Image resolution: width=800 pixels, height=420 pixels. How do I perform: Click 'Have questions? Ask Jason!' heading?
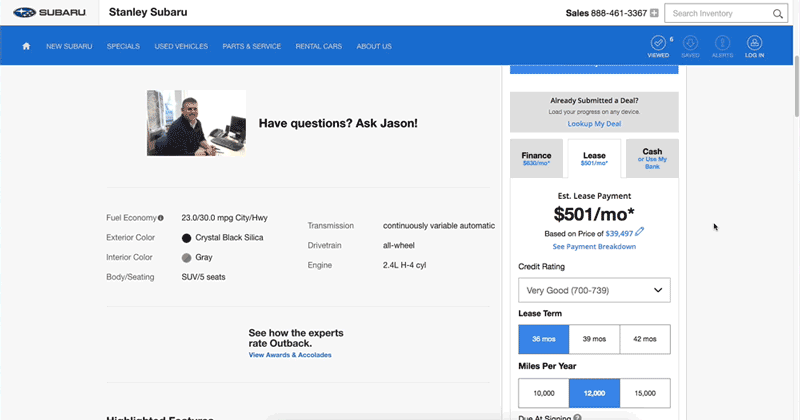pyautogui.click(x=338, y=123)
